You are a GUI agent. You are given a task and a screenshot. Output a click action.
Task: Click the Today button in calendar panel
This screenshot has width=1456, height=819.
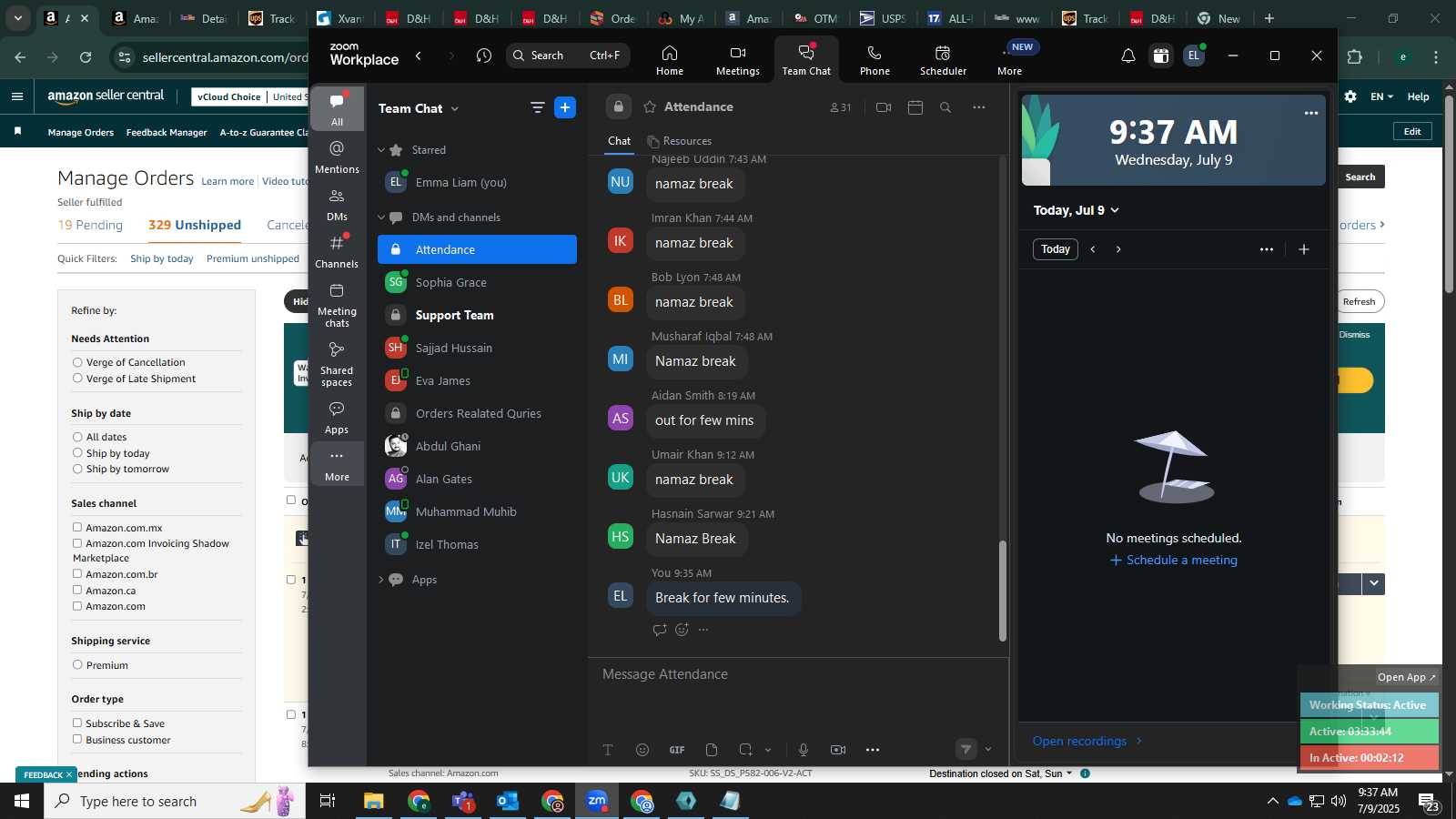pos(1056,249)
